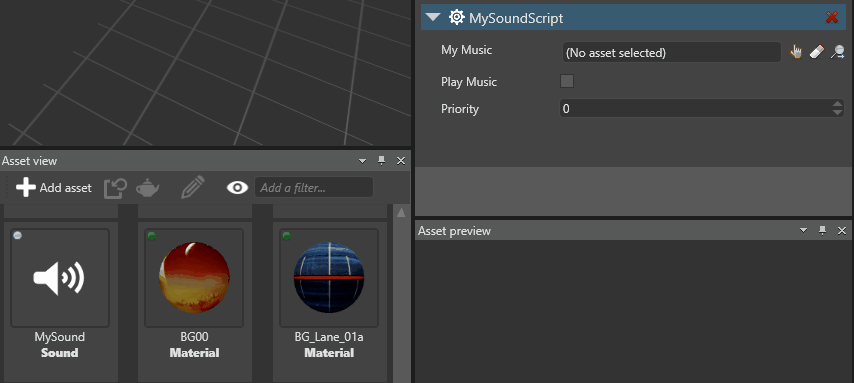The image size is (854, 383).
Task: Pin the Asset view panel
Action: pyautogui.click(x=381, y=160)
